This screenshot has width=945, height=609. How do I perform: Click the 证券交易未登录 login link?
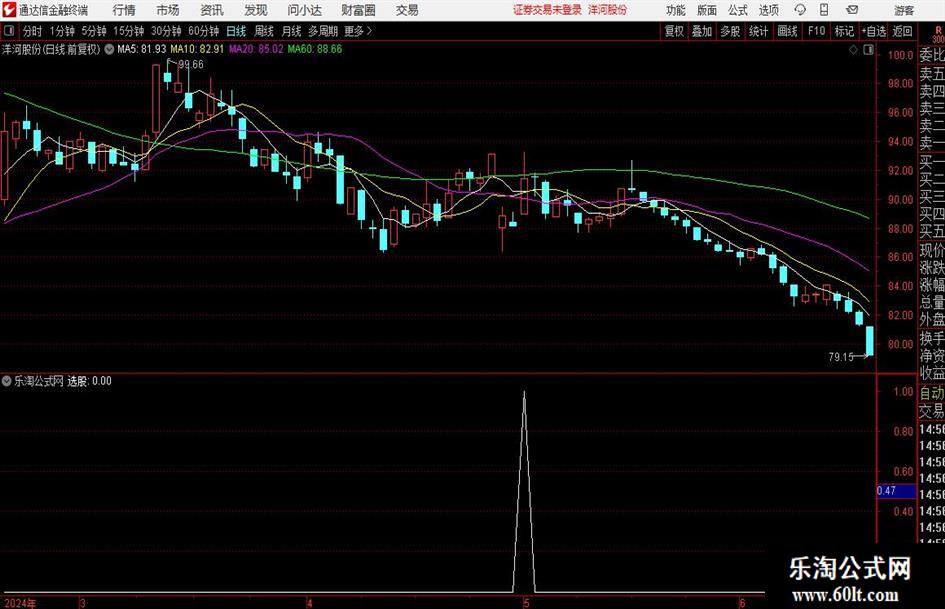click(x=547, y=10)
